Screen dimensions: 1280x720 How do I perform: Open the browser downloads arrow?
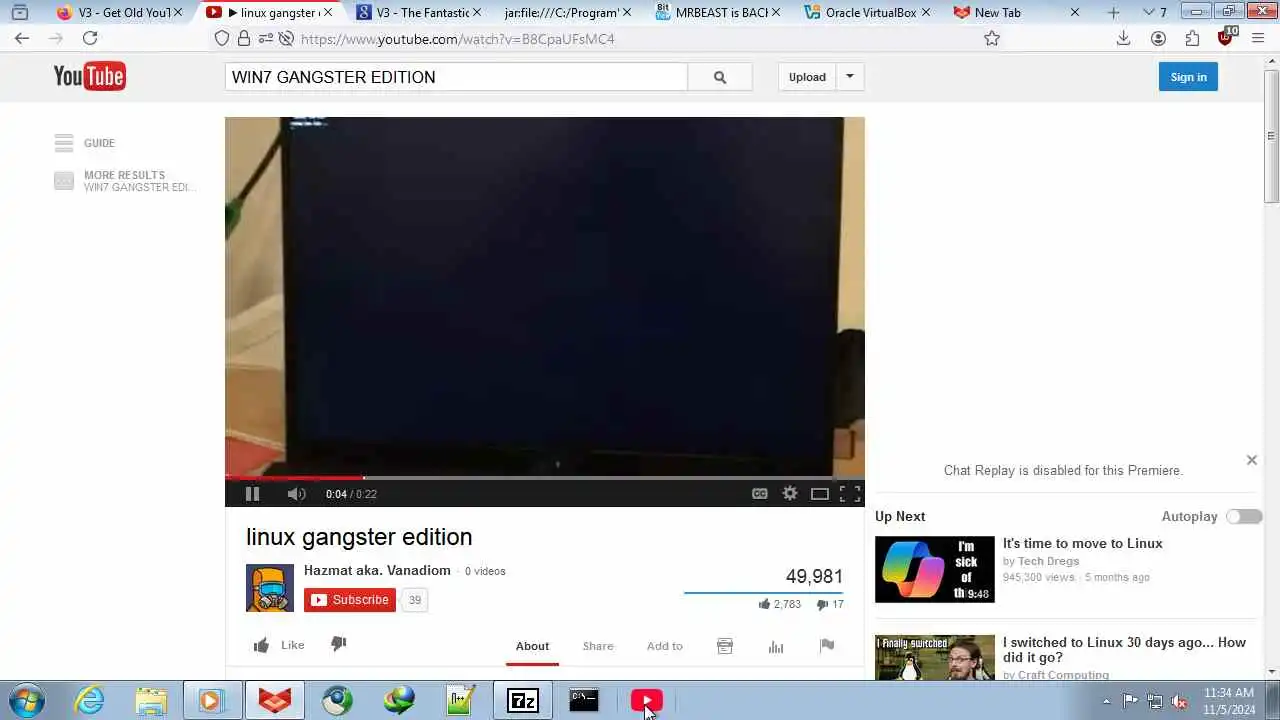[x=1123, y=38]
